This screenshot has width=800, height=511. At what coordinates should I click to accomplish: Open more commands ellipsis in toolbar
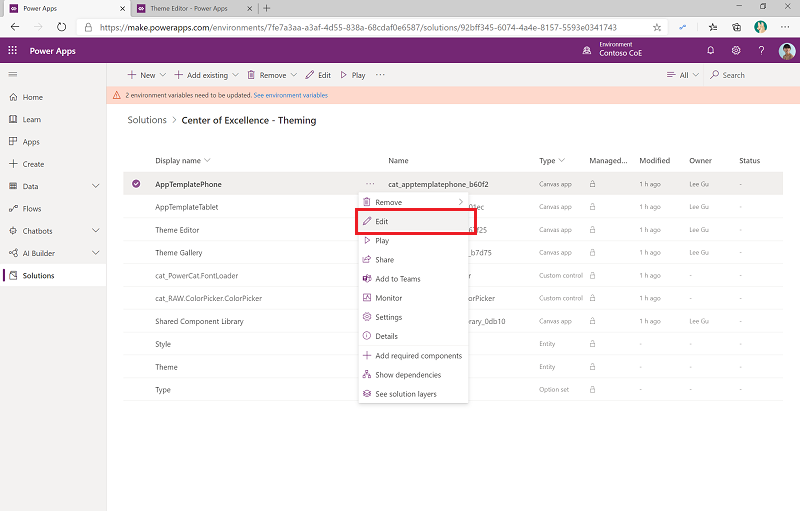click(x=380, y=75)
